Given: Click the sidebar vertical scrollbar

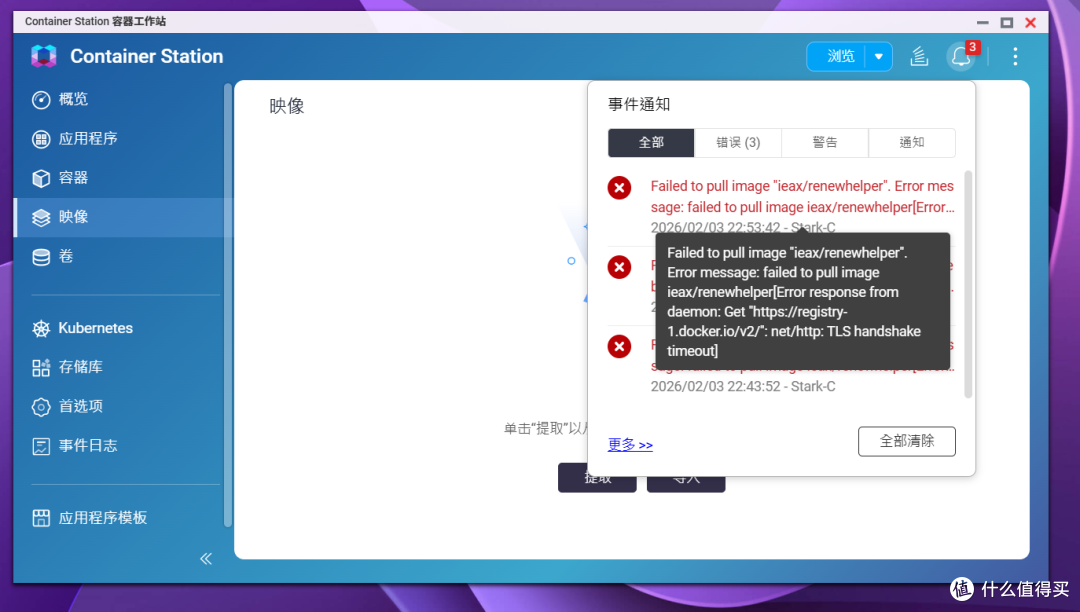Looking at the screenshot, I should click(228, 306).
